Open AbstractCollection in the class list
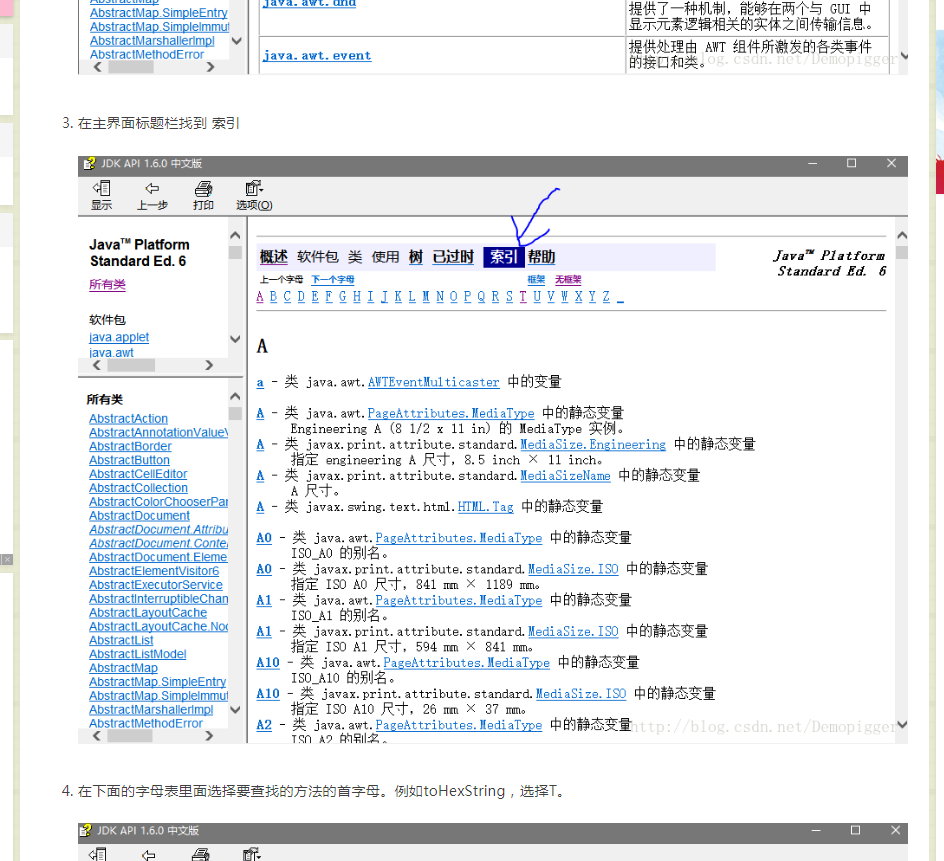The height and width of the screenshot is (861, 944). tap(138, 488)
